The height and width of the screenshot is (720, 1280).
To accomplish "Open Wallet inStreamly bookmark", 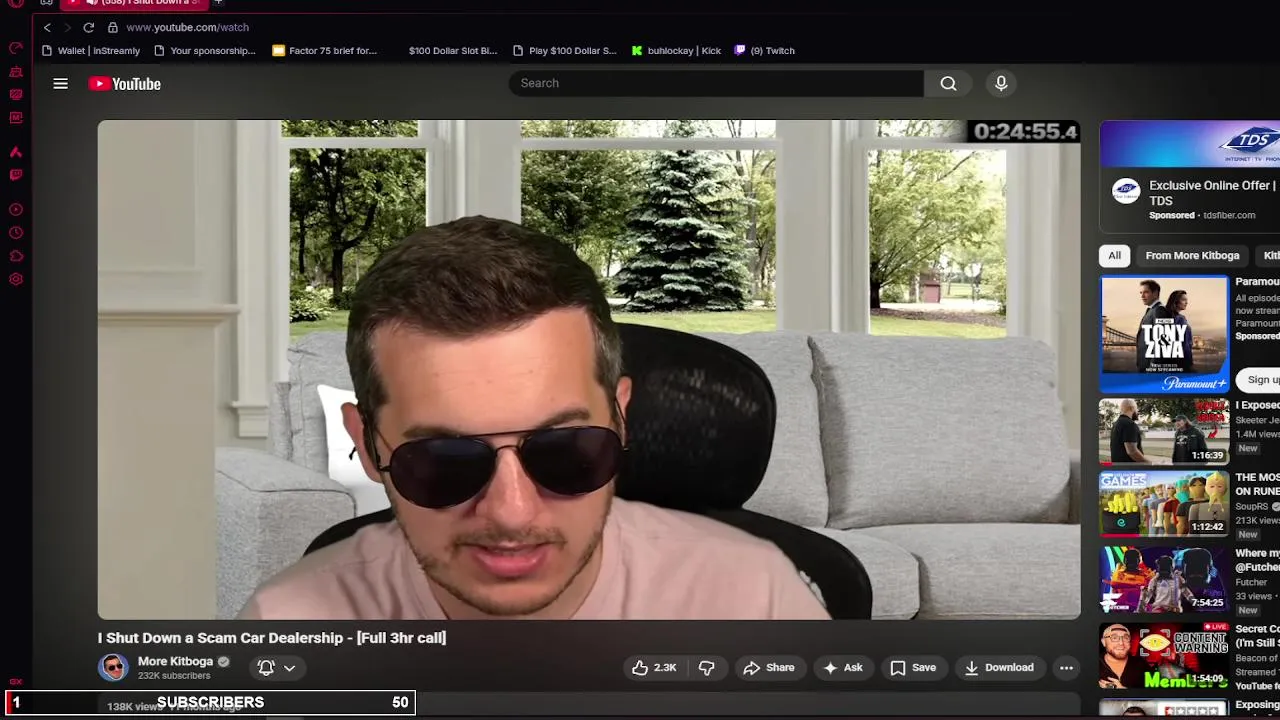I will pyautogui.click(x=91, y=50).
